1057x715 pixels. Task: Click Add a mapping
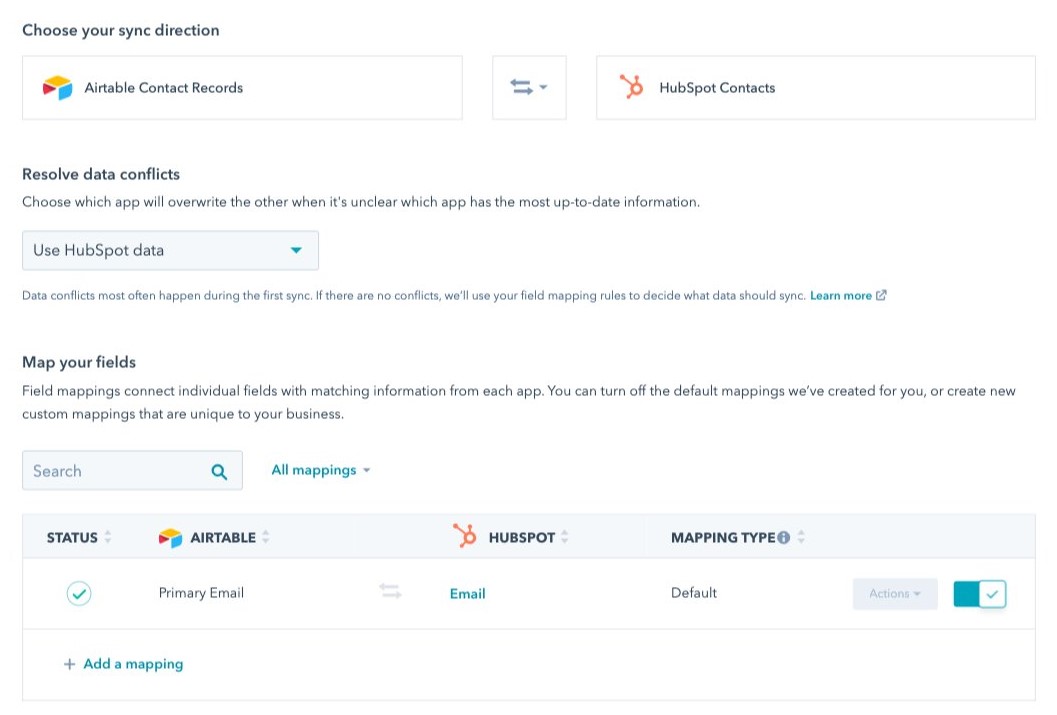pos(133,664)
